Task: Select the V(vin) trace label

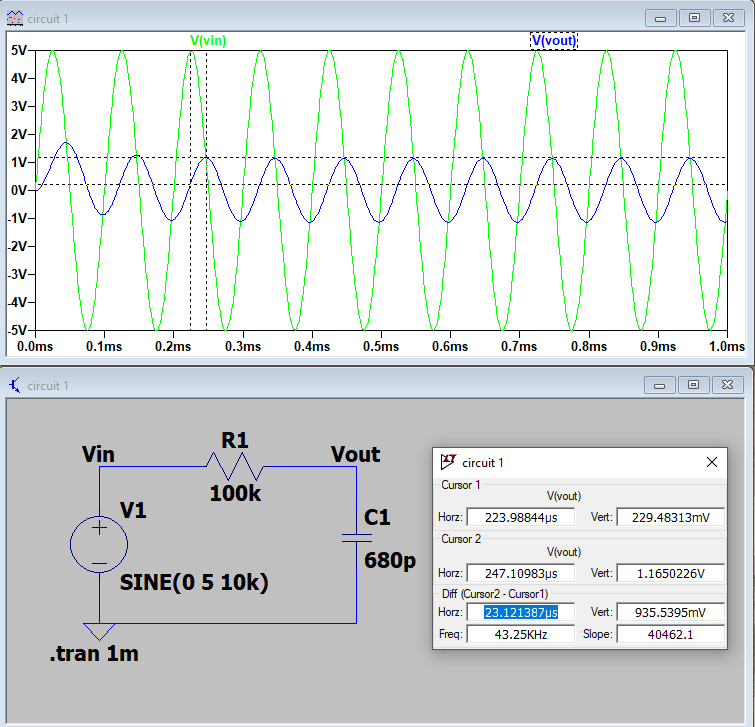Action: [208, 40]
